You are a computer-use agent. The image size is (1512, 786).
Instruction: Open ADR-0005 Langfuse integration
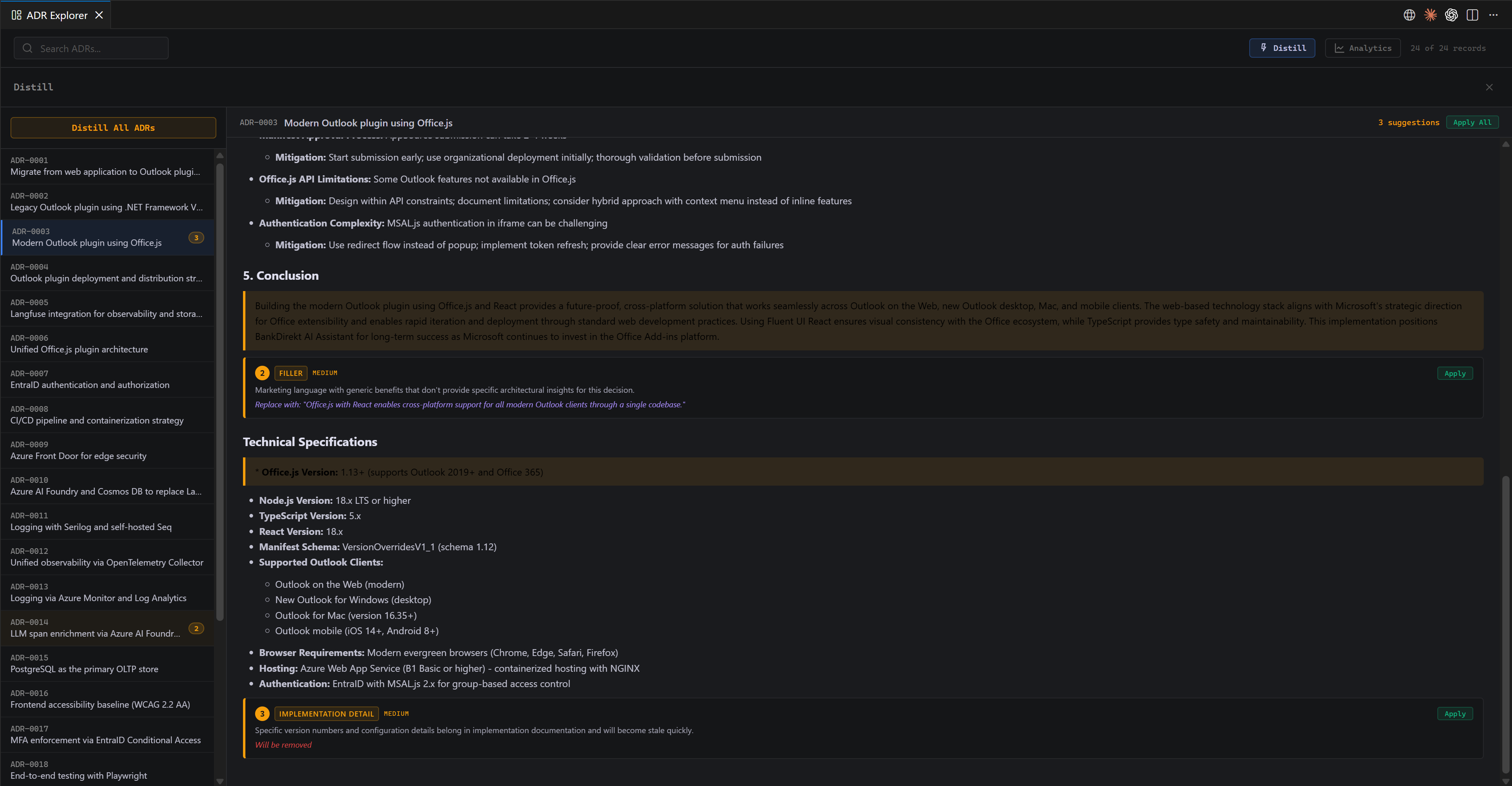click(107, 308)
